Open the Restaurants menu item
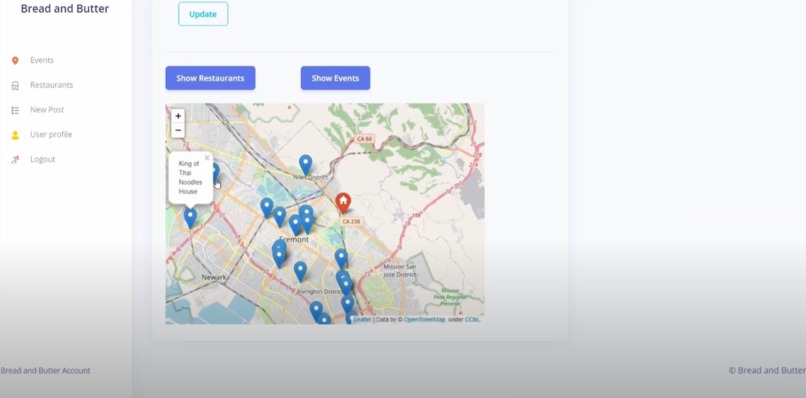 (51, 85)
